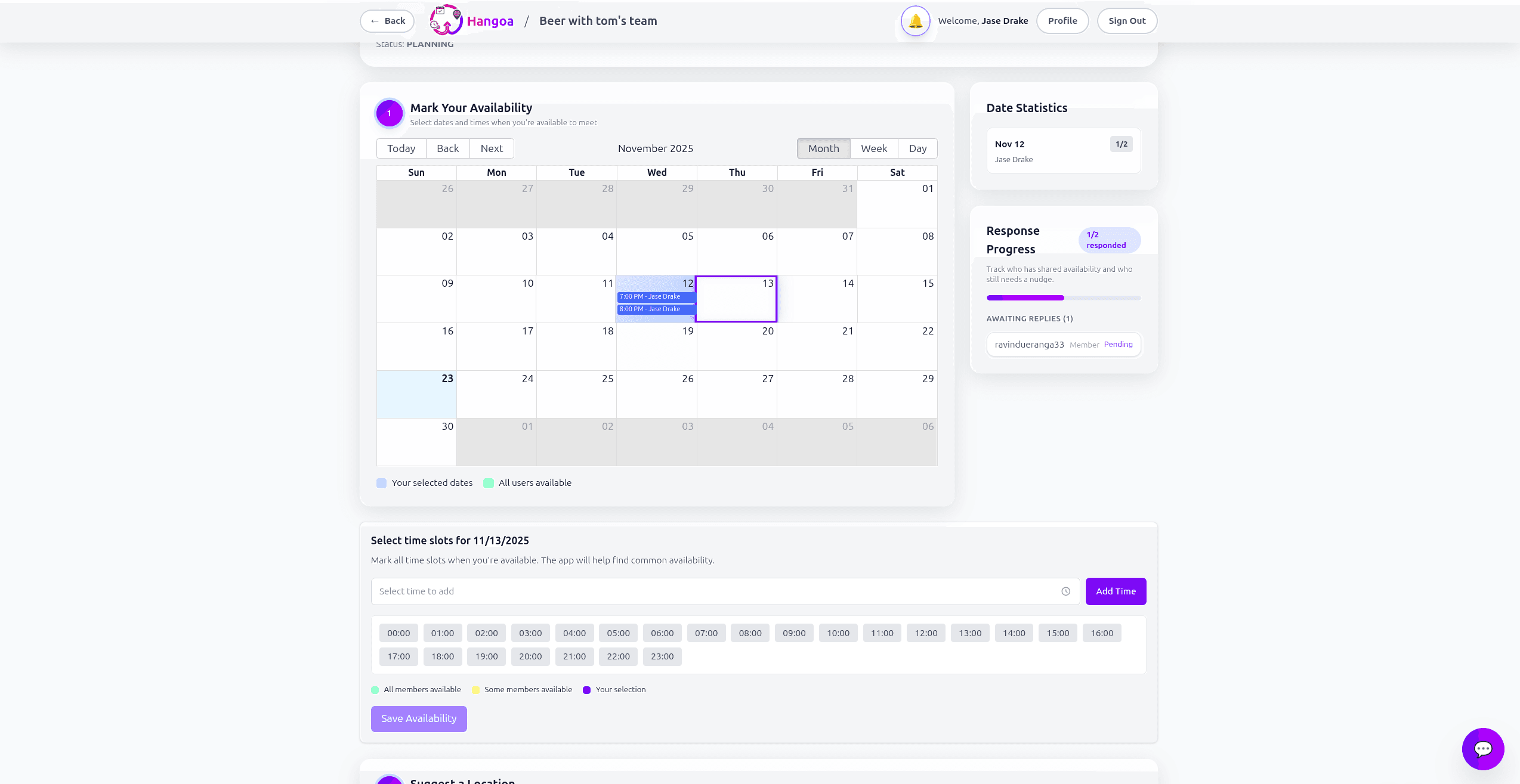Toggle the 19:00 time slot

pos(486,656)
